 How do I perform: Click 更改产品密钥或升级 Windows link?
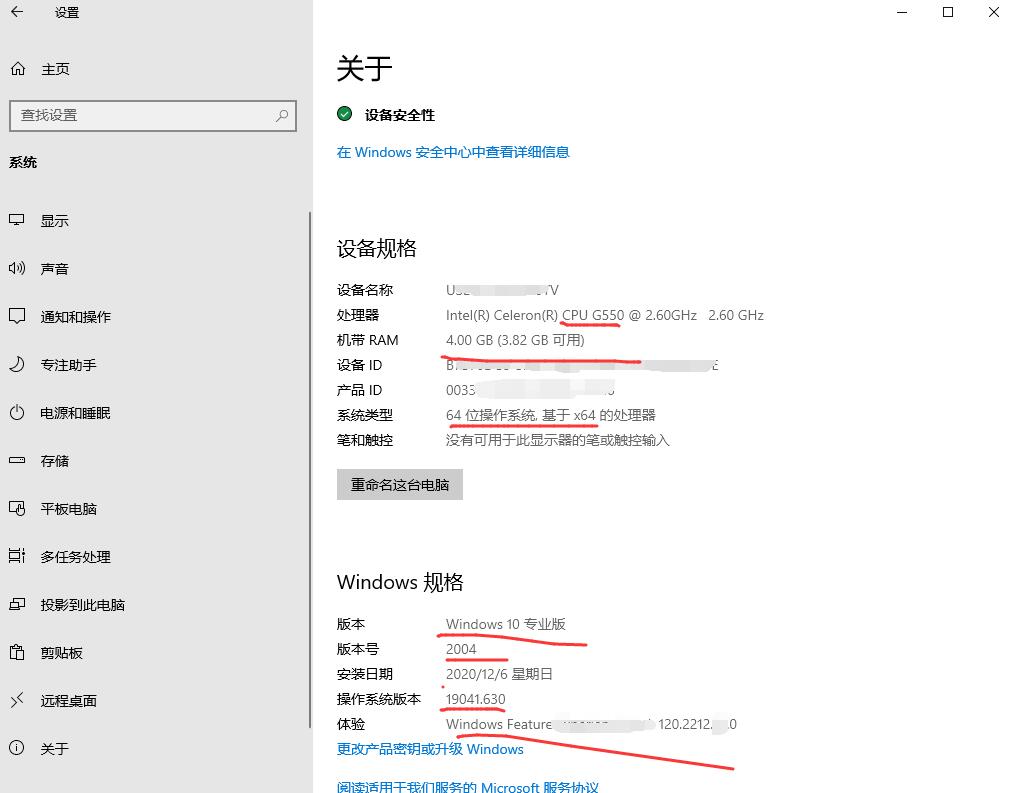point(430,749)
